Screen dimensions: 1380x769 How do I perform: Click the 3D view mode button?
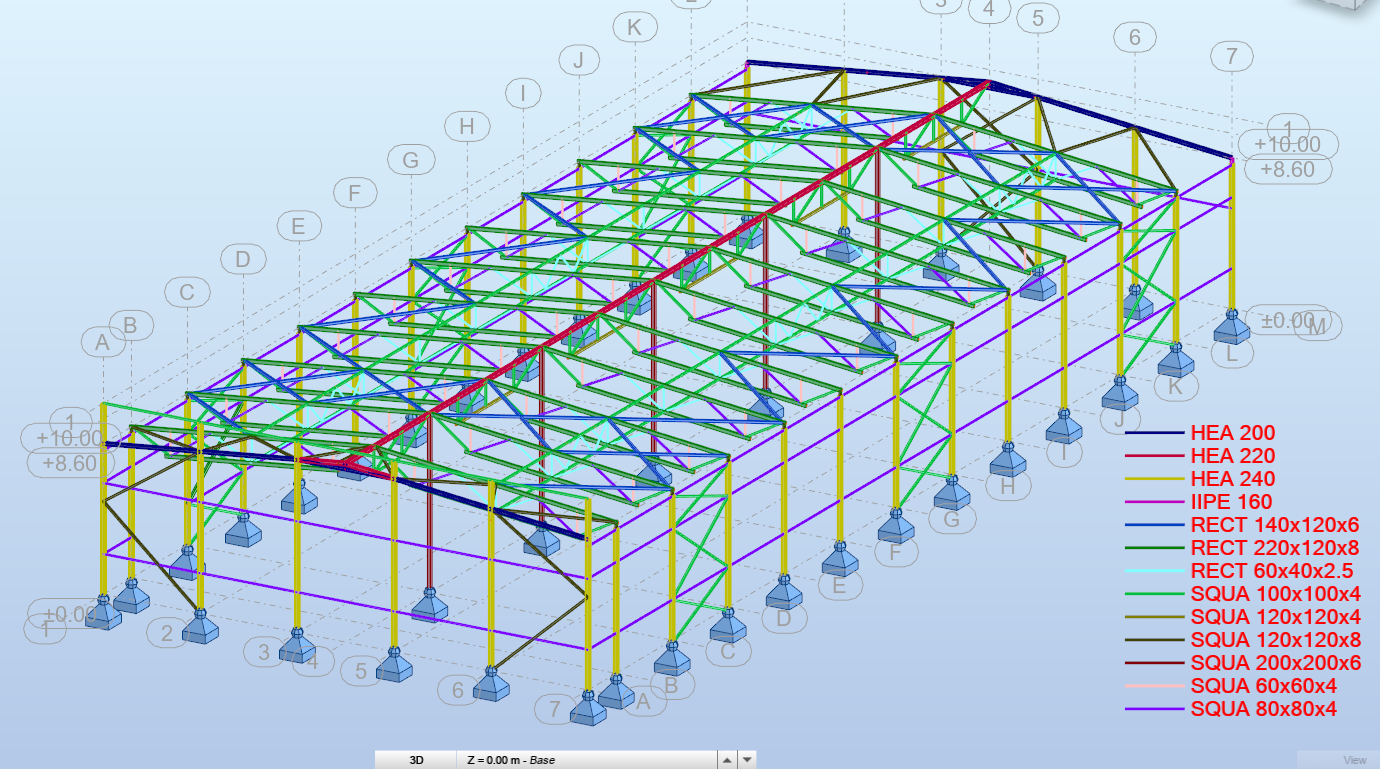416,760
